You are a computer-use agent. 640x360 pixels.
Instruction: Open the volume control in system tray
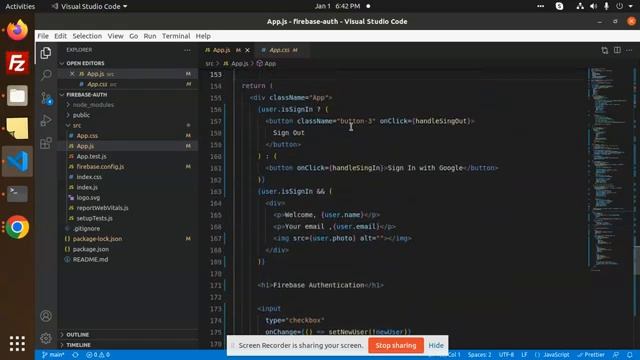(x=593, y=6)
